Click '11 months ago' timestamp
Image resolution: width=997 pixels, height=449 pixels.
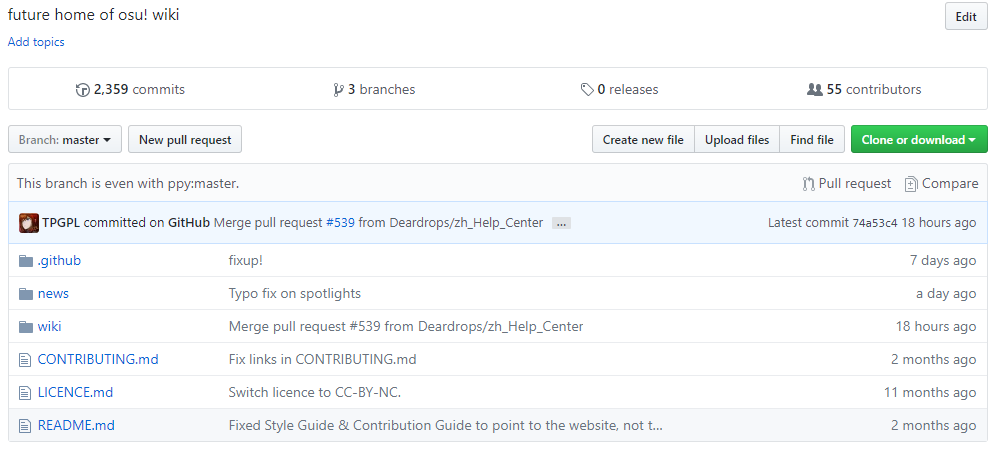pos(930,393)
